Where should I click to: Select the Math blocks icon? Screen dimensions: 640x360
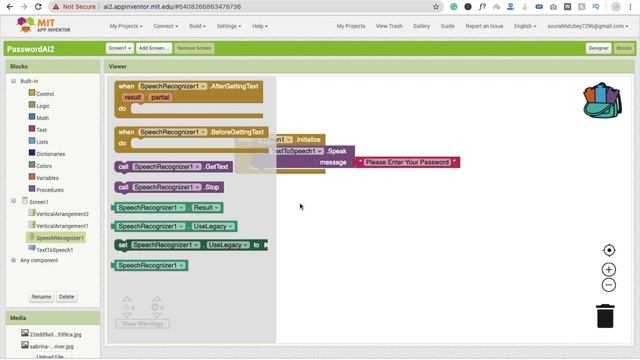pyautogui.click(x=32, y=117)
